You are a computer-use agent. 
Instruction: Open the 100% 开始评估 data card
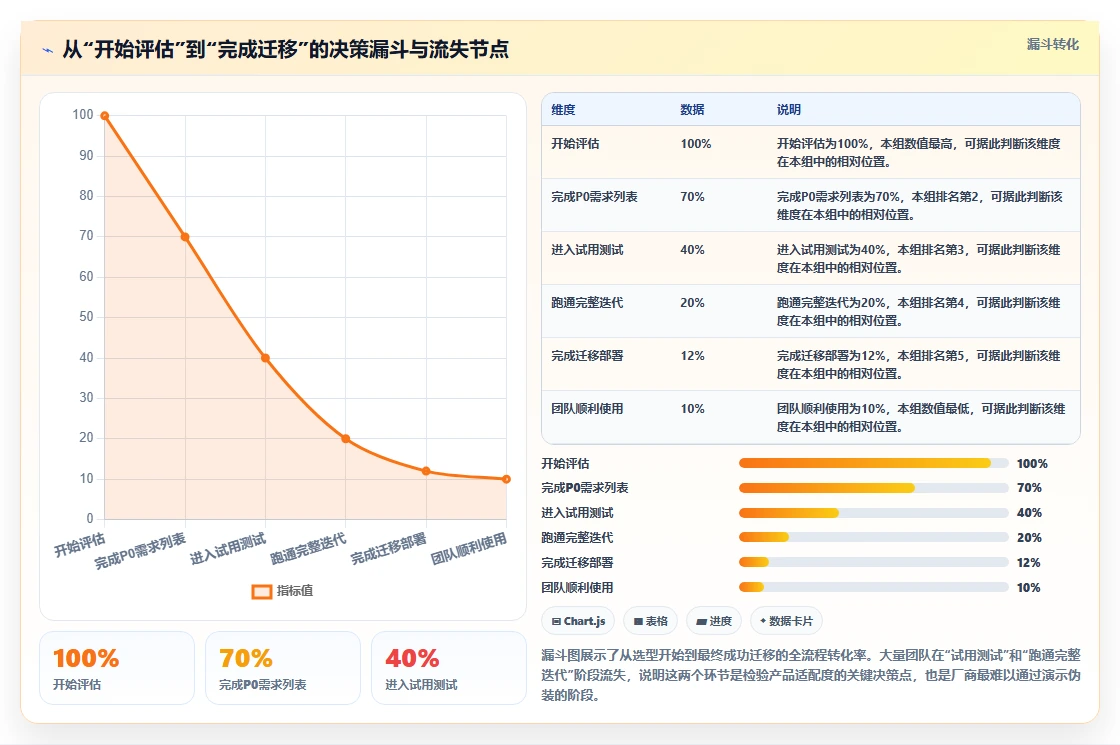117,668
